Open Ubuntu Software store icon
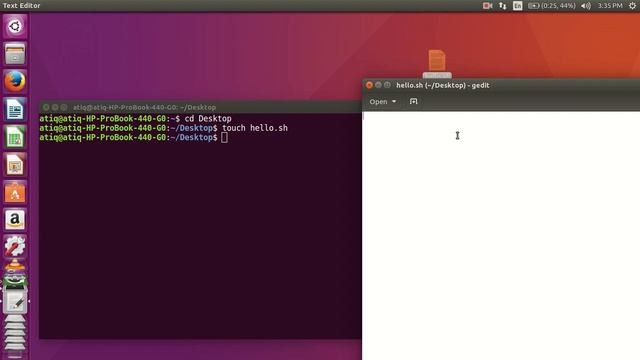Image resolution: width=640 pixels, height=360 pixels. coord(15,192)
